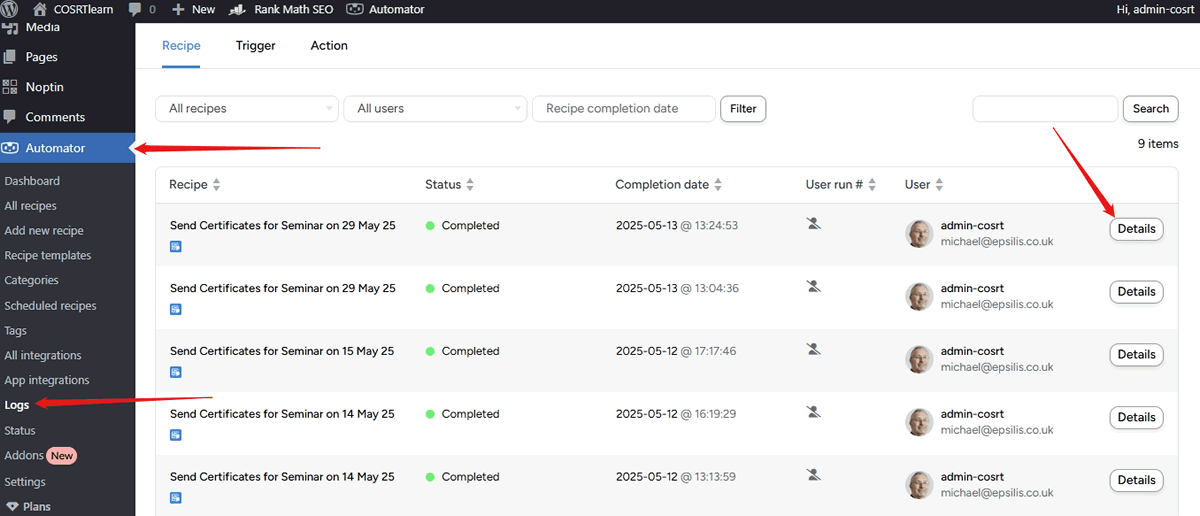Viewport: 1200px width, 516px height.
Task: Sort by User column arrows
Action: (x=939, y=185)
